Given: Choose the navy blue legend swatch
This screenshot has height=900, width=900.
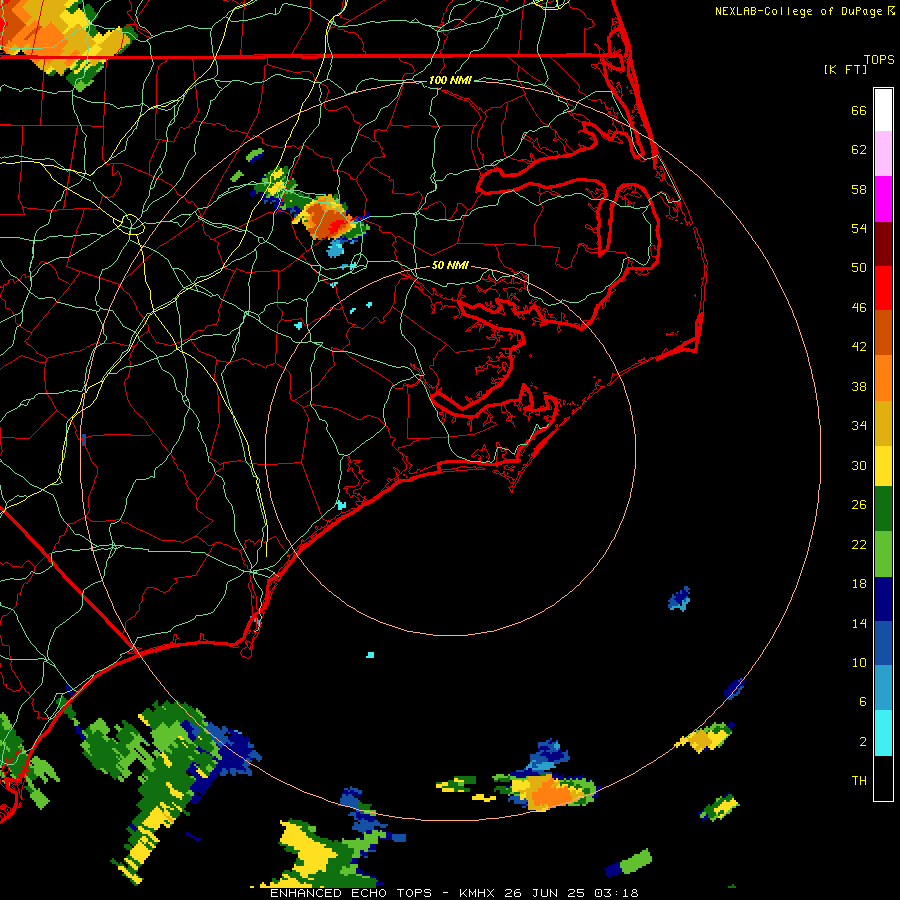Looking at the screenshot, I should pos(883,599).
